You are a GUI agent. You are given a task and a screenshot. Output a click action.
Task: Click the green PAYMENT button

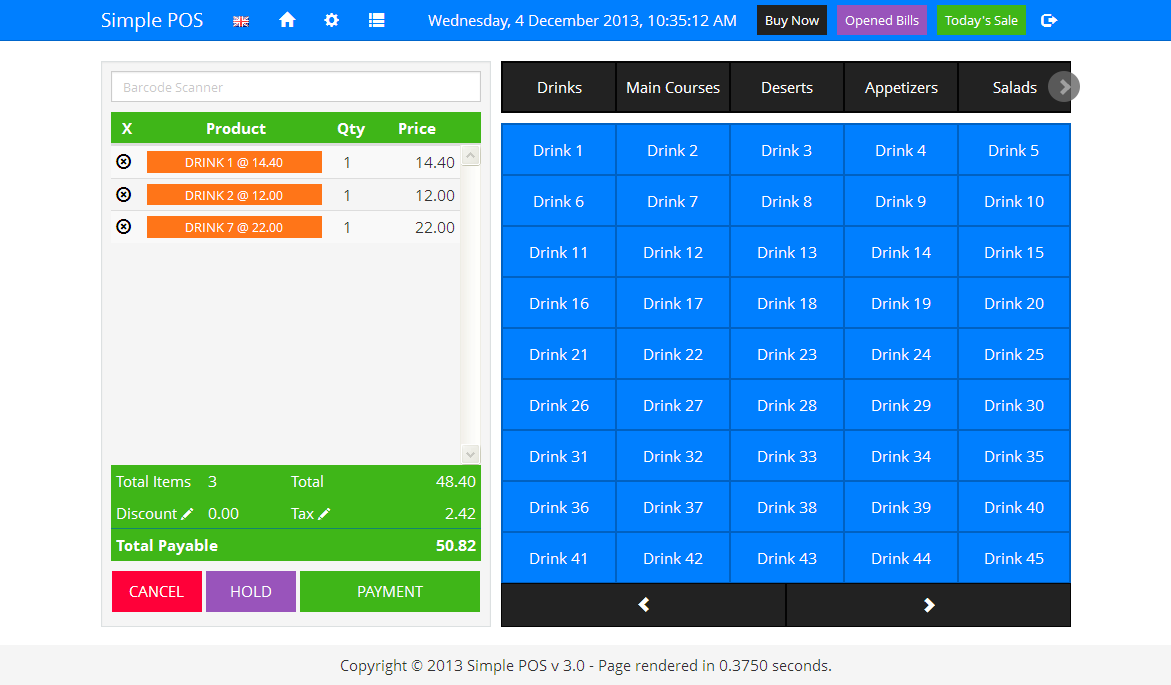(x=390, y=592)
